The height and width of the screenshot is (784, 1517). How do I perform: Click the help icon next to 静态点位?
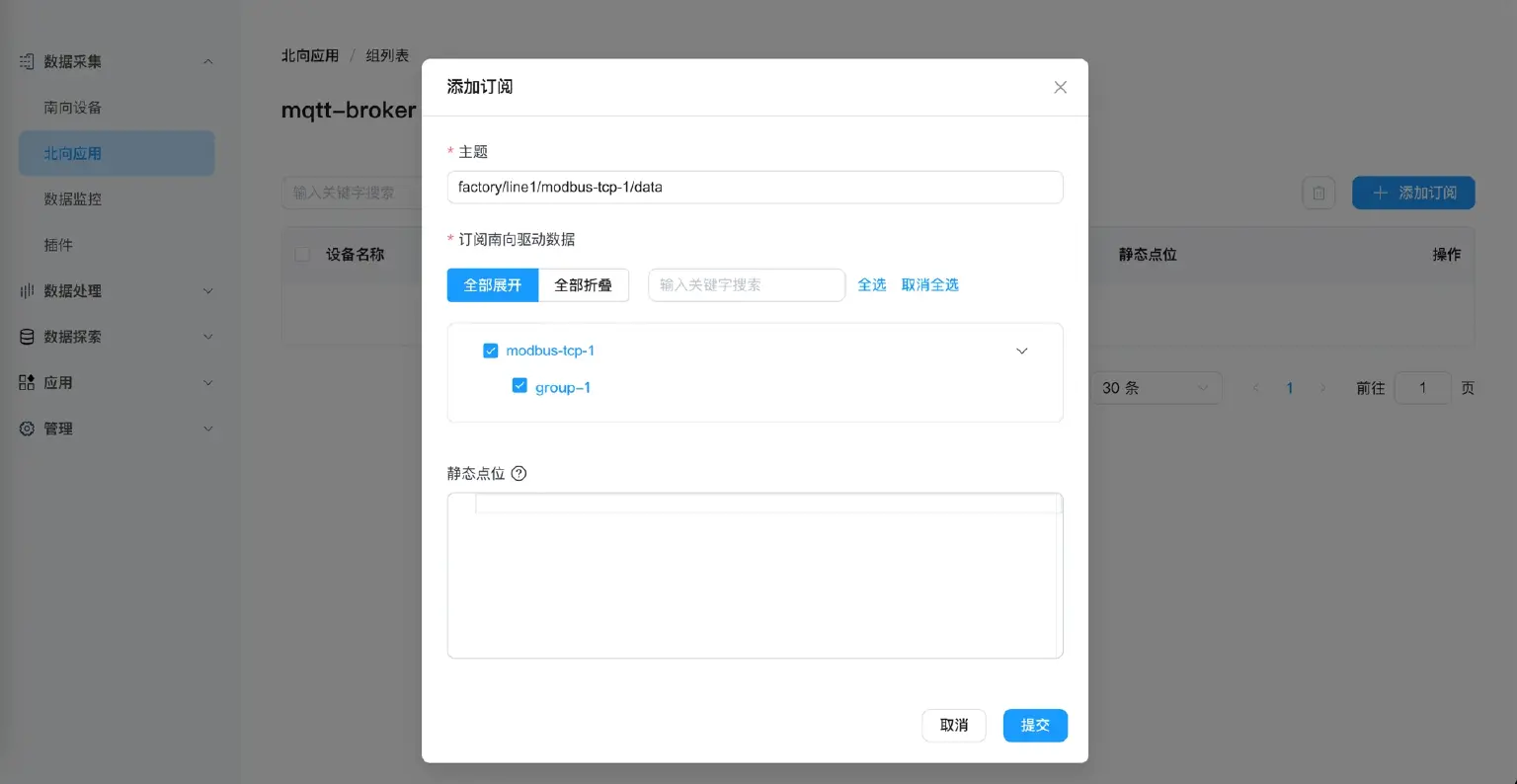pyautogui.click(x=519, y=474)
